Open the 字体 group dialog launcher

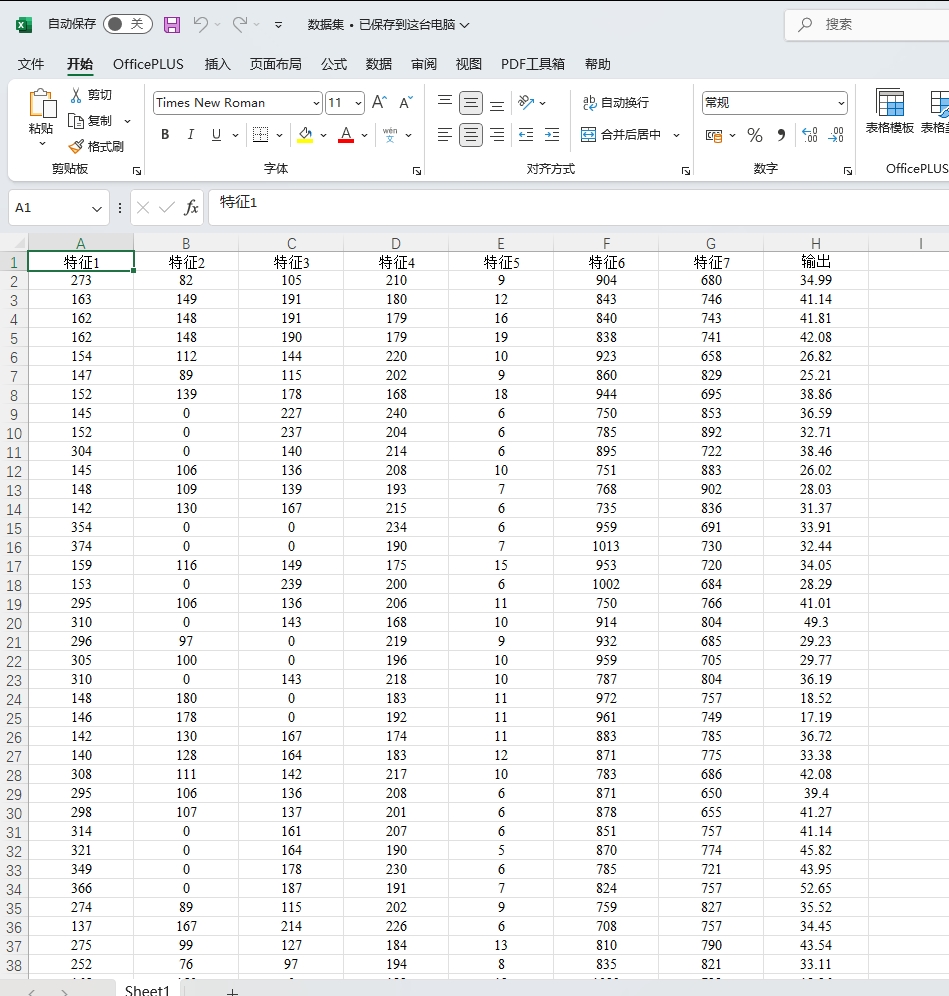pos(417,171)
